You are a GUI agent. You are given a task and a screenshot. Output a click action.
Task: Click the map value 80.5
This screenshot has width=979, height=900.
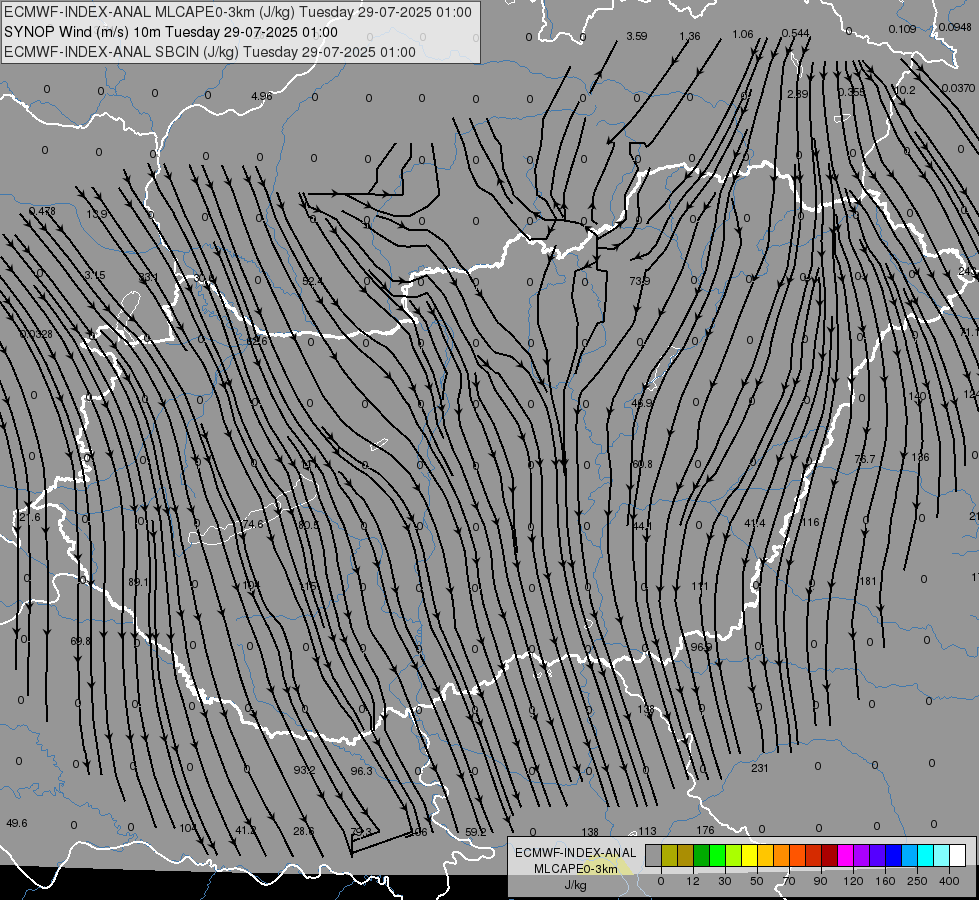coord(308,525)
